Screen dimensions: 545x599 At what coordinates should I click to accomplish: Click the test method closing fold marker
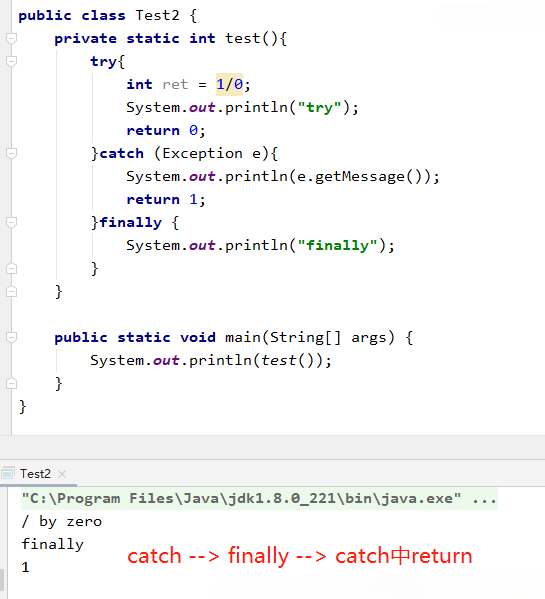coord(11,291)
